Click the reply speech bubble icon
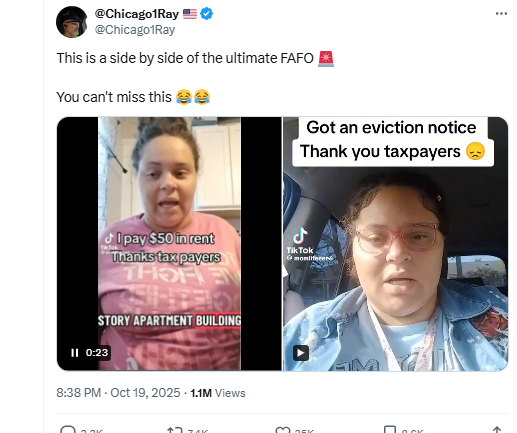Viewport: 517px width, 433px height. tap(68, 430)
